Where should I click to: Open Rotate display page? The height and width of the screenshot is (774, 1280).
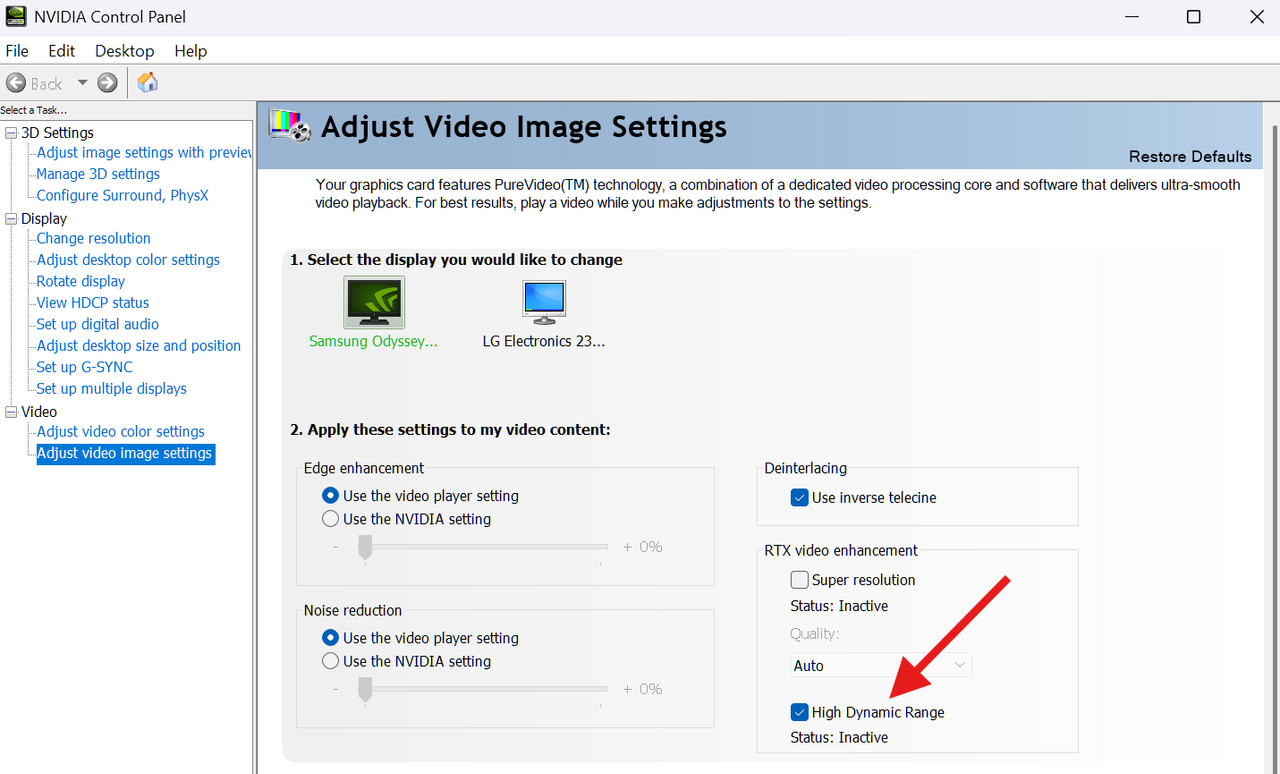tap(81, 282)
